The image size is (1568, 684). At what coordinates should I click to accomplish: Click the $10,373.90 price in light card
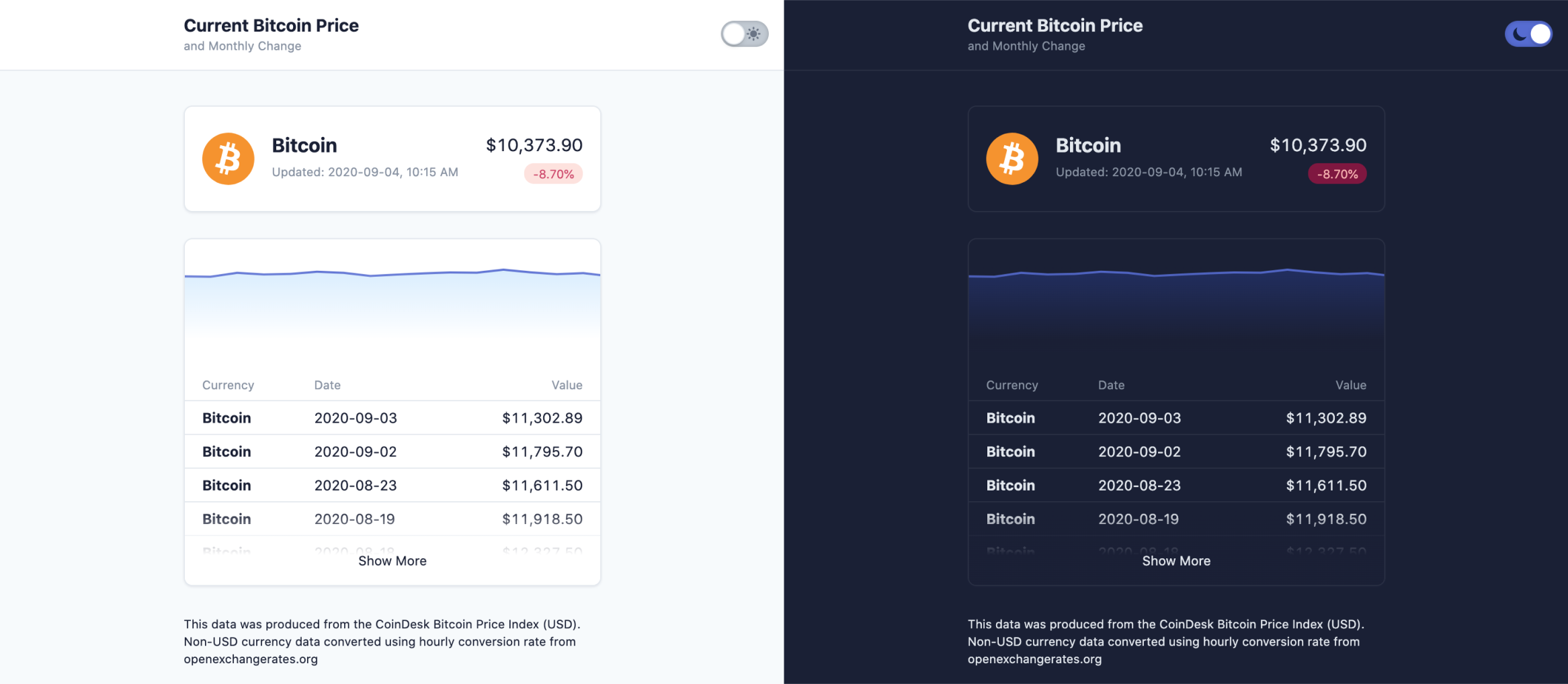point(534,145)
